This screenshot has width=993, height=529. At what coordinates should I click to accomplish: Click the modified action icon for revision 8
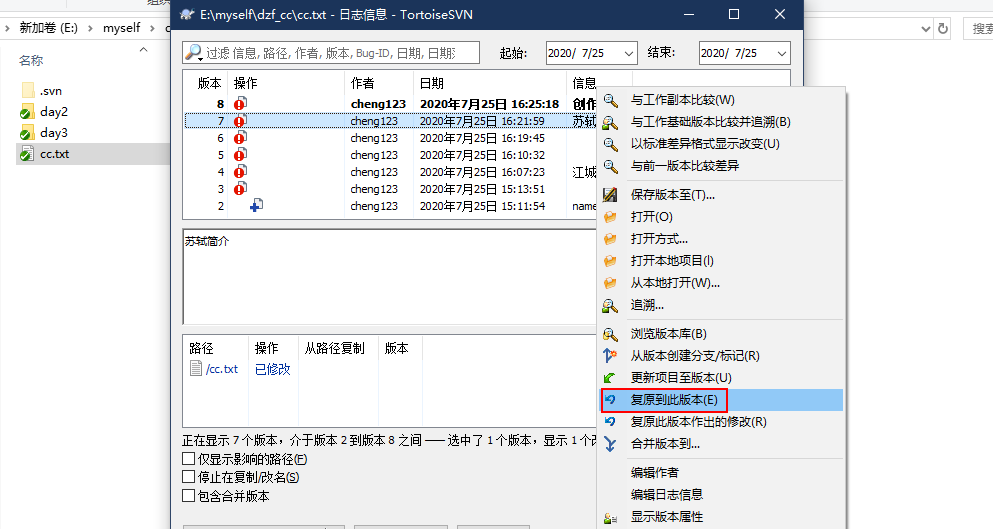tap(240, 104)
